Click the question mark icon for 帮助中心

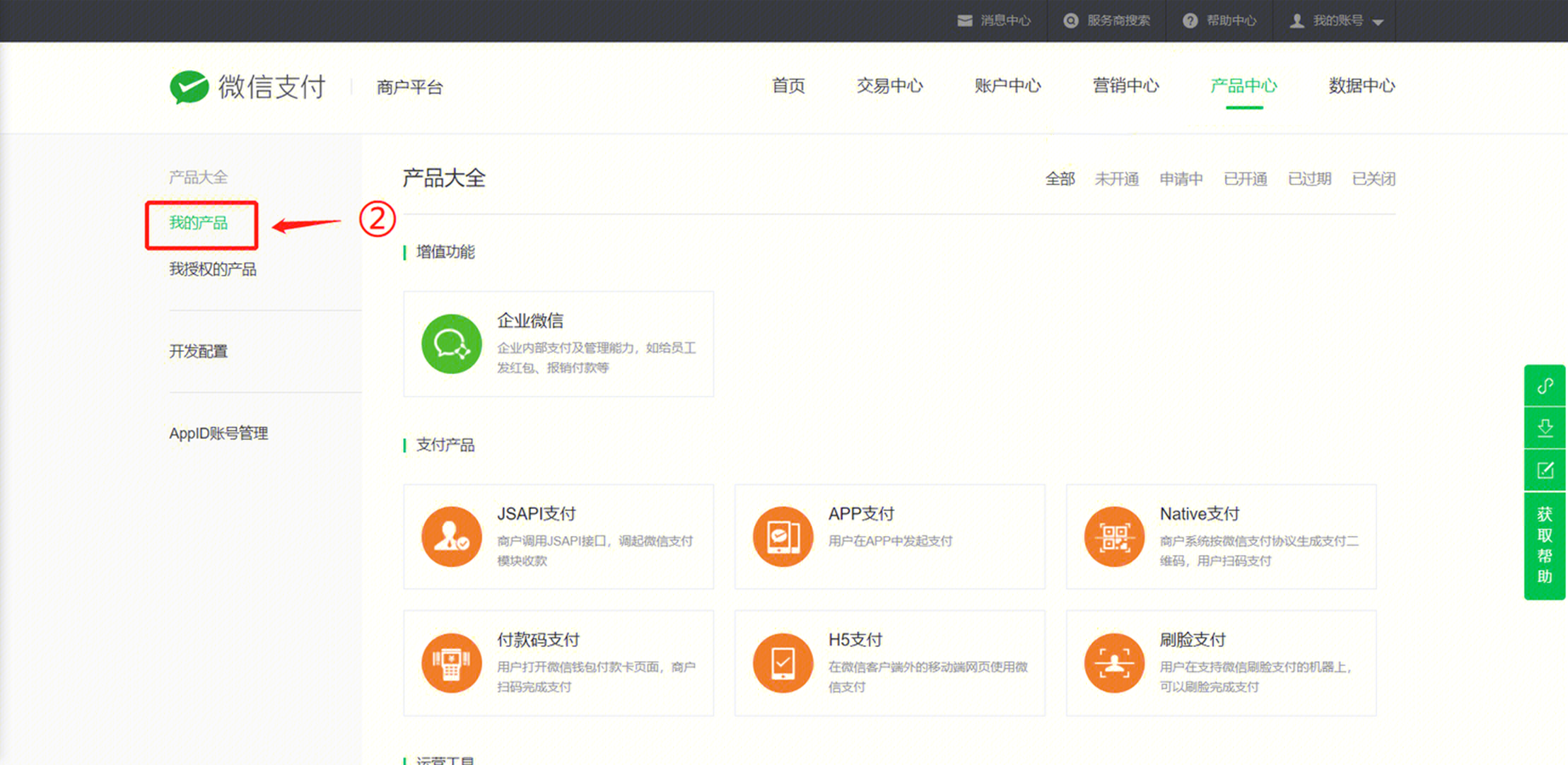click(1190, 21)
